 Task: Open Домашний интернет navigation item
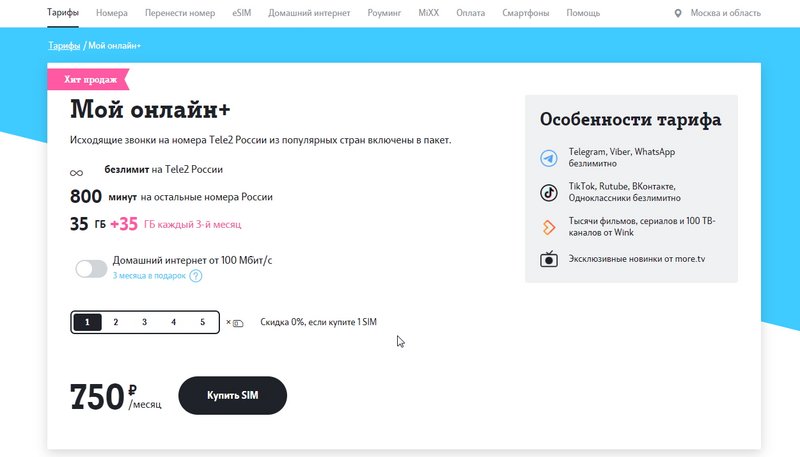point(309,13)
